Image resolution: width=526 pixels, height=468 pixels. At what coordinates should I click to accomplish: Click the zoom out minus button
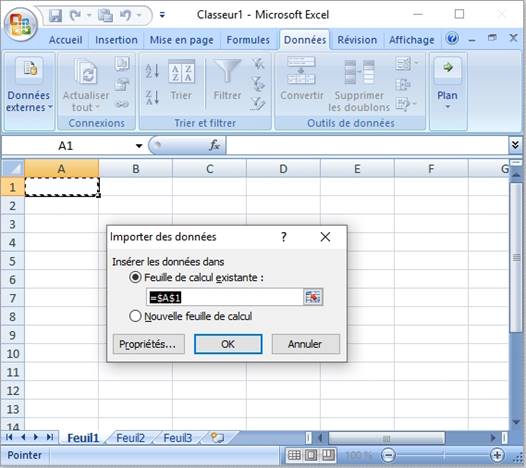pos(388,456)
